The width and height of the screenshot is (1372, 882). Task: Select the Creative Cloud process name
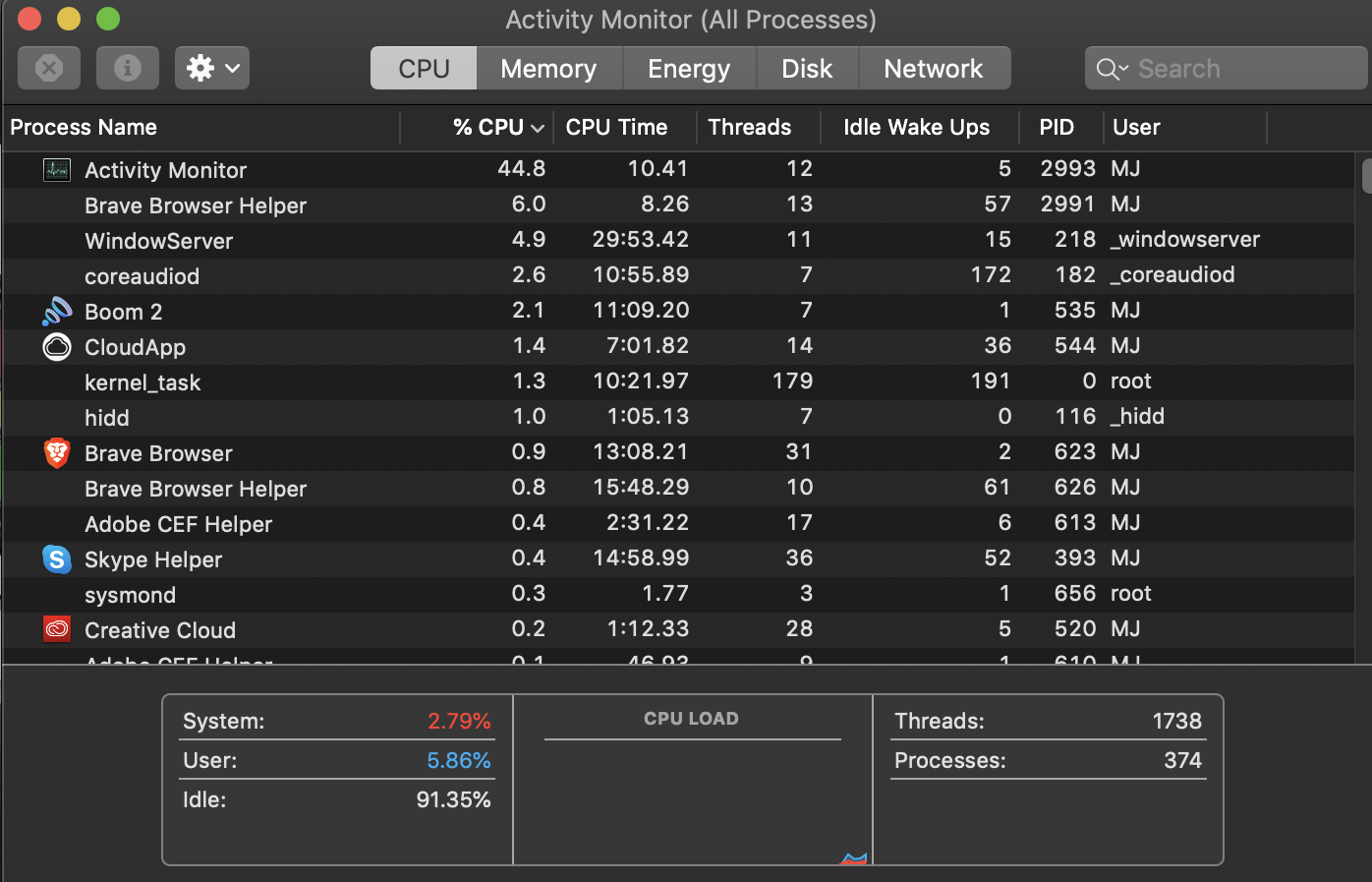coord(160,630)
